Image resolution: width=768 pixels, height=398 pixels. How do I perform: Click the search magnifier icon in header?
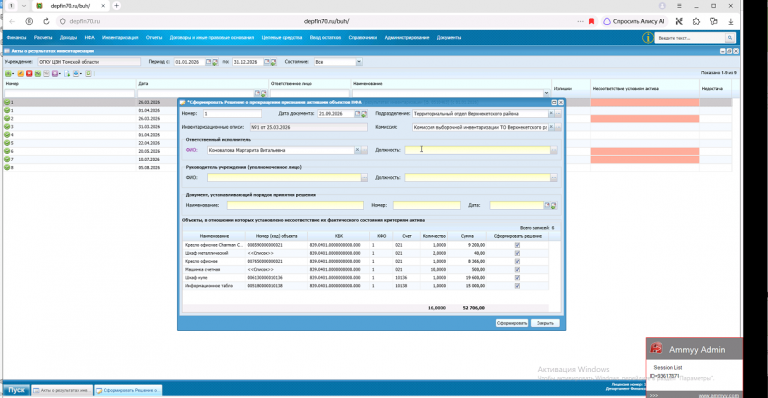click(730, 38)
